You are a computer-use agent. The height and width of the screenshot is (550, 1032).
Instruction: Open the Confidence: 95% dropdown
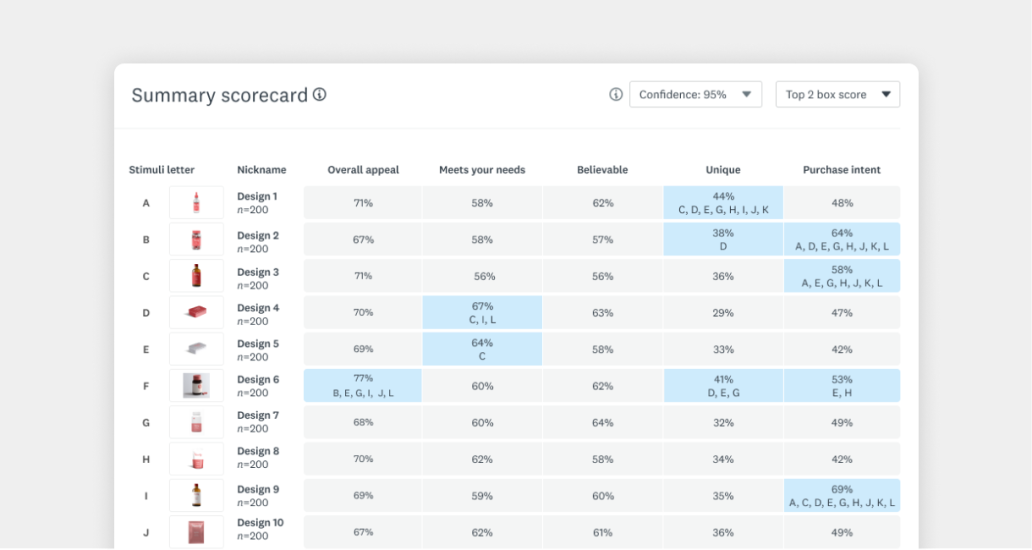pos(695,95)
